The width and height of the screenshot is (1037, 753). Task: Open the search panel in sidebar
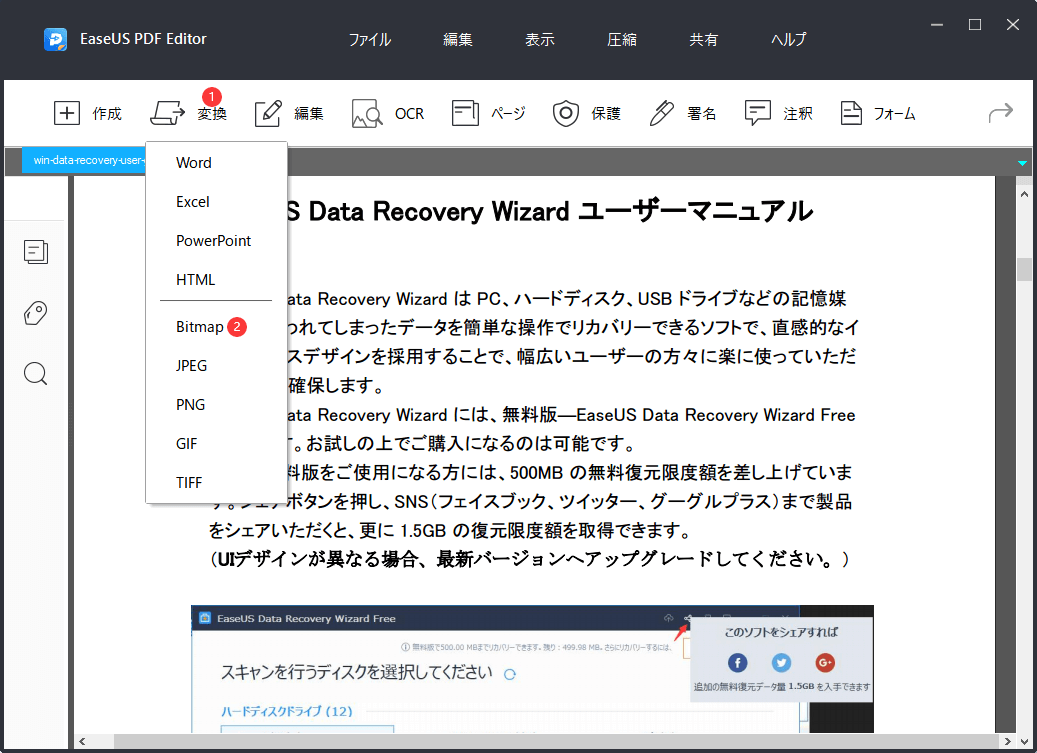pyautogui.click(x=35, y=373)
